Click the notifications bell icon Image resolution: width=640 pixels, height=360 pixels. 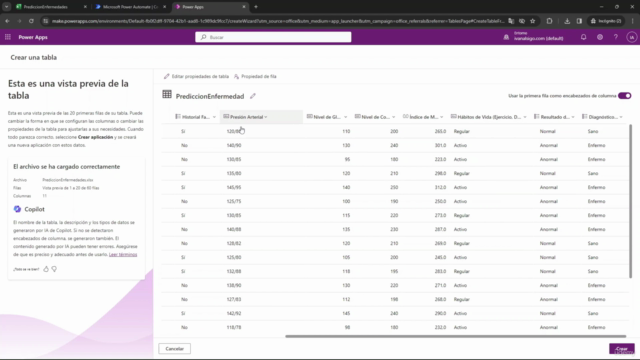[583, 37]
